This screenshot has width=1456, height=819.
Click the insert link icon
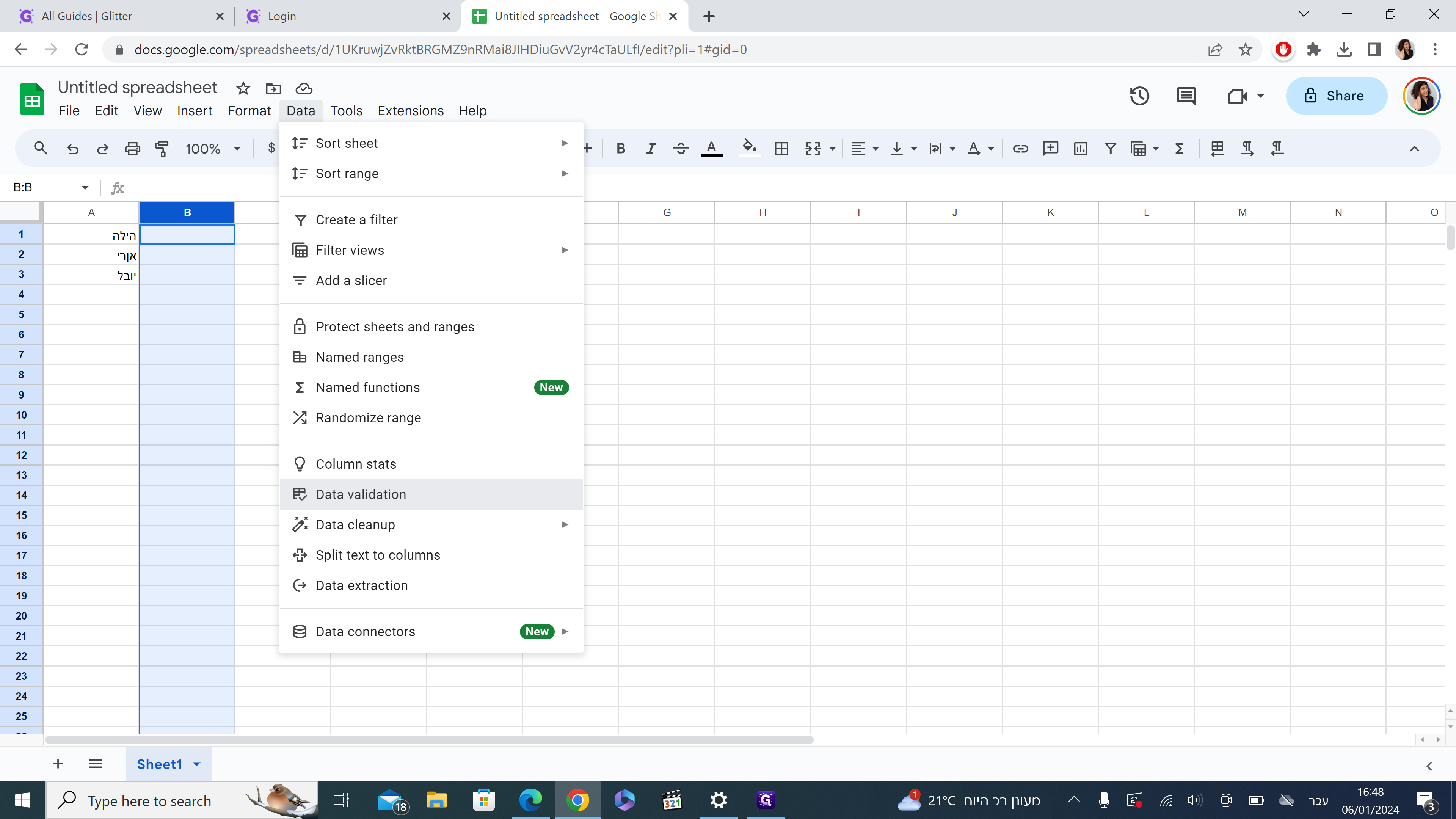[x=1020, y=149]
